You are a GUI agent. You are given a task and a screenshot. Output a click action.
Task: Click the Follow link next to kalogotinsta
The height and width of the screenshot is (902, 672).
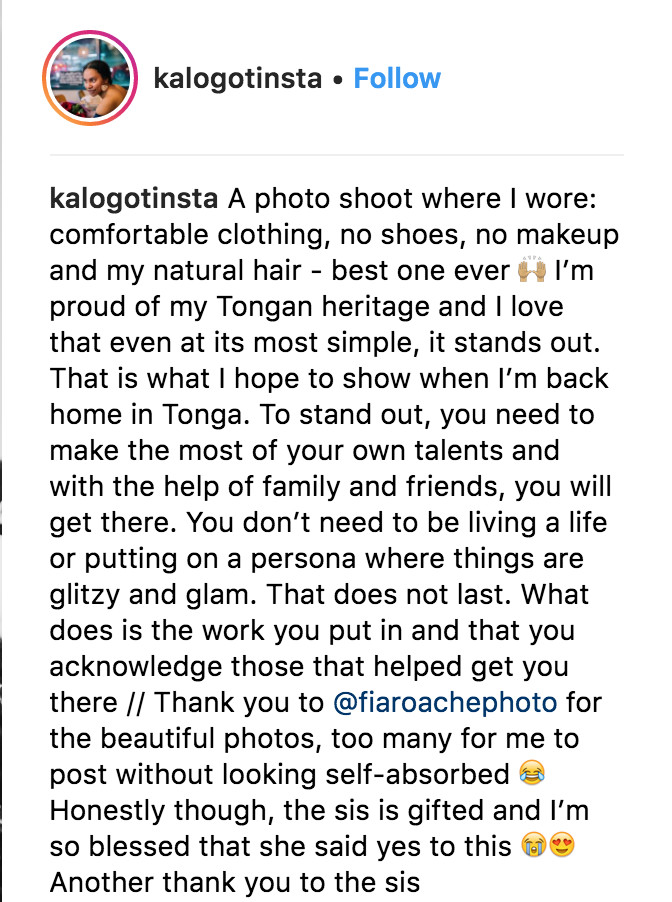[x=397, y=79]
